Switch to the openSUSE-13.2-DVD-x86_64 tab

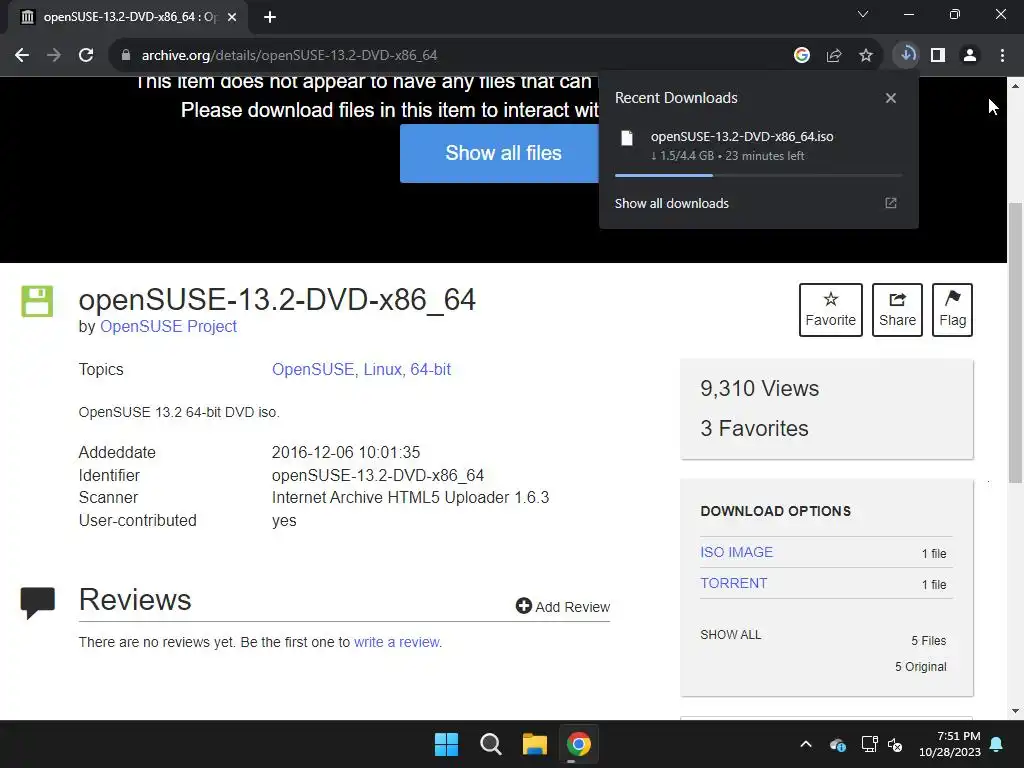[129, 17]
